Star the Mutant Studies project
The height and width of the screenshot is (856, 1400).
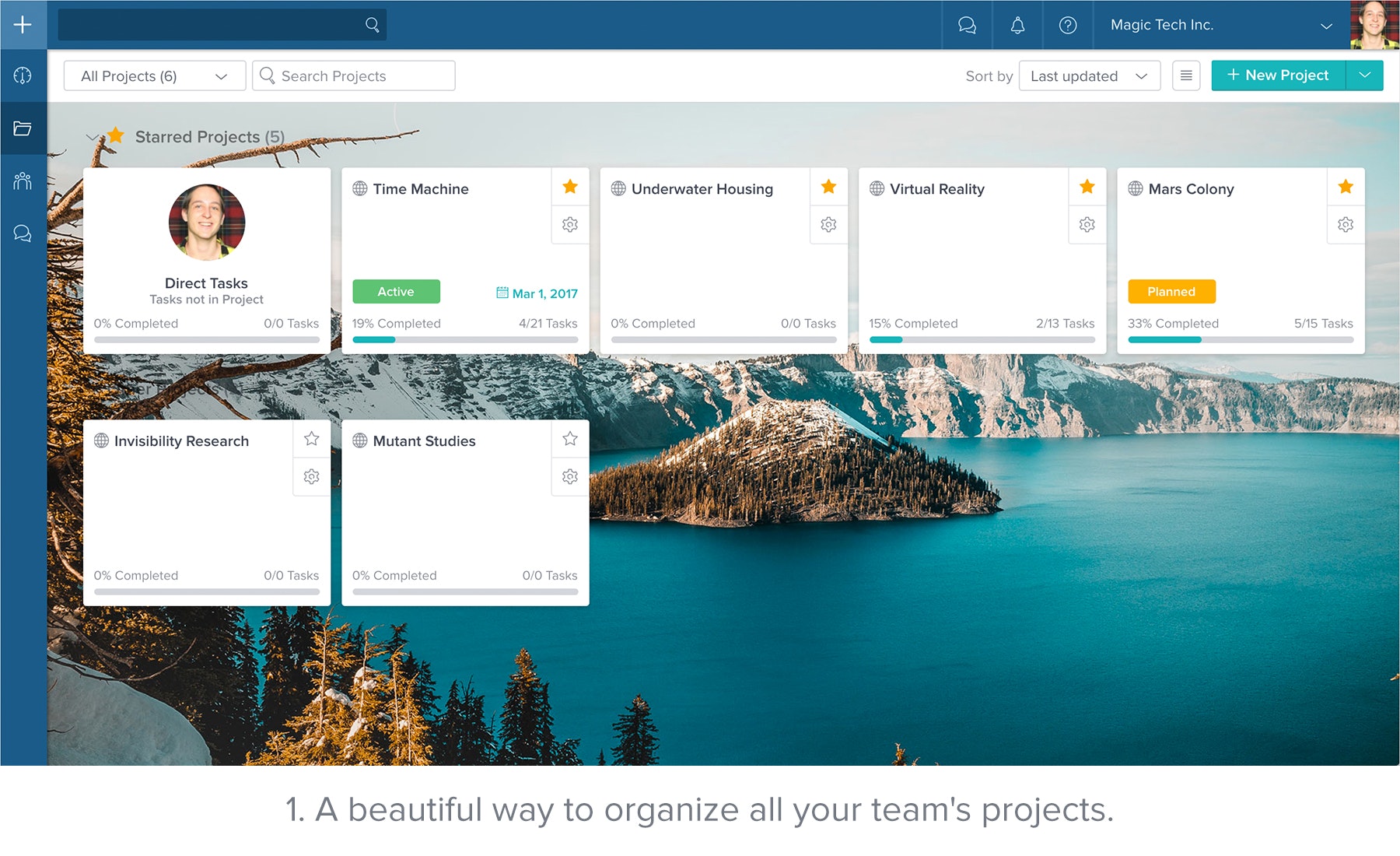coord(570,439)
